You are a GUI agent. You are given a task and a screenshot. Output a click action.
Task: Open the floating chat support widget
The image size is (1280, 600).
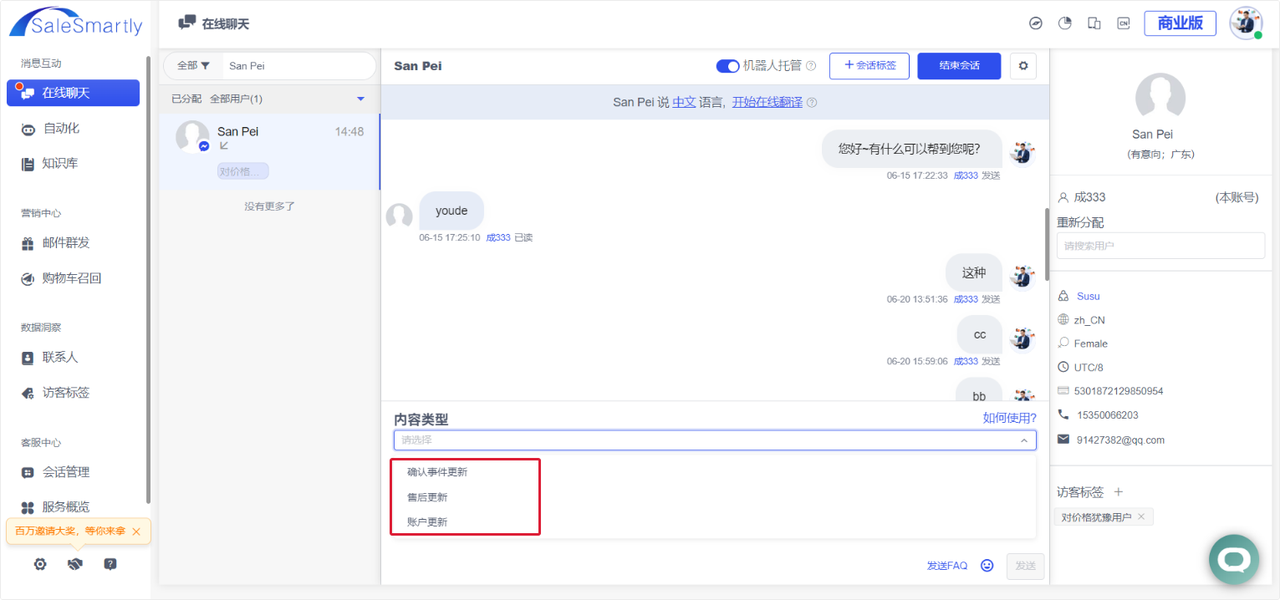coord(1233,559)
